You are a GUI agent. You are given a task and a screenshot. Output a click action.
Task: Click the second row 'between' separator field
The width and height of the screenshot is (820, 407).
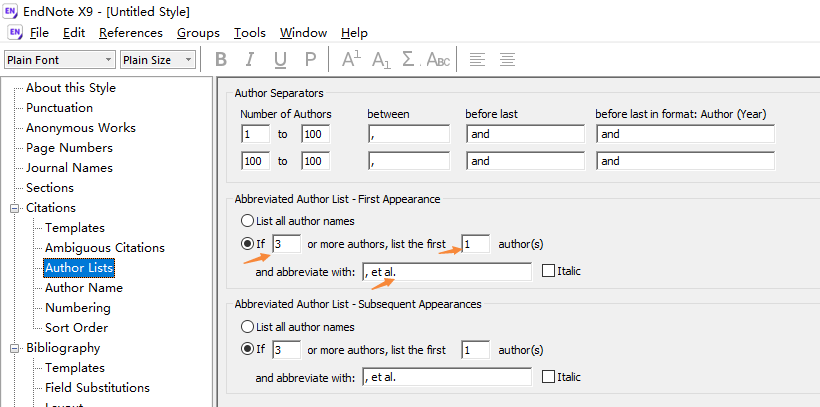(x=409, y=161)
